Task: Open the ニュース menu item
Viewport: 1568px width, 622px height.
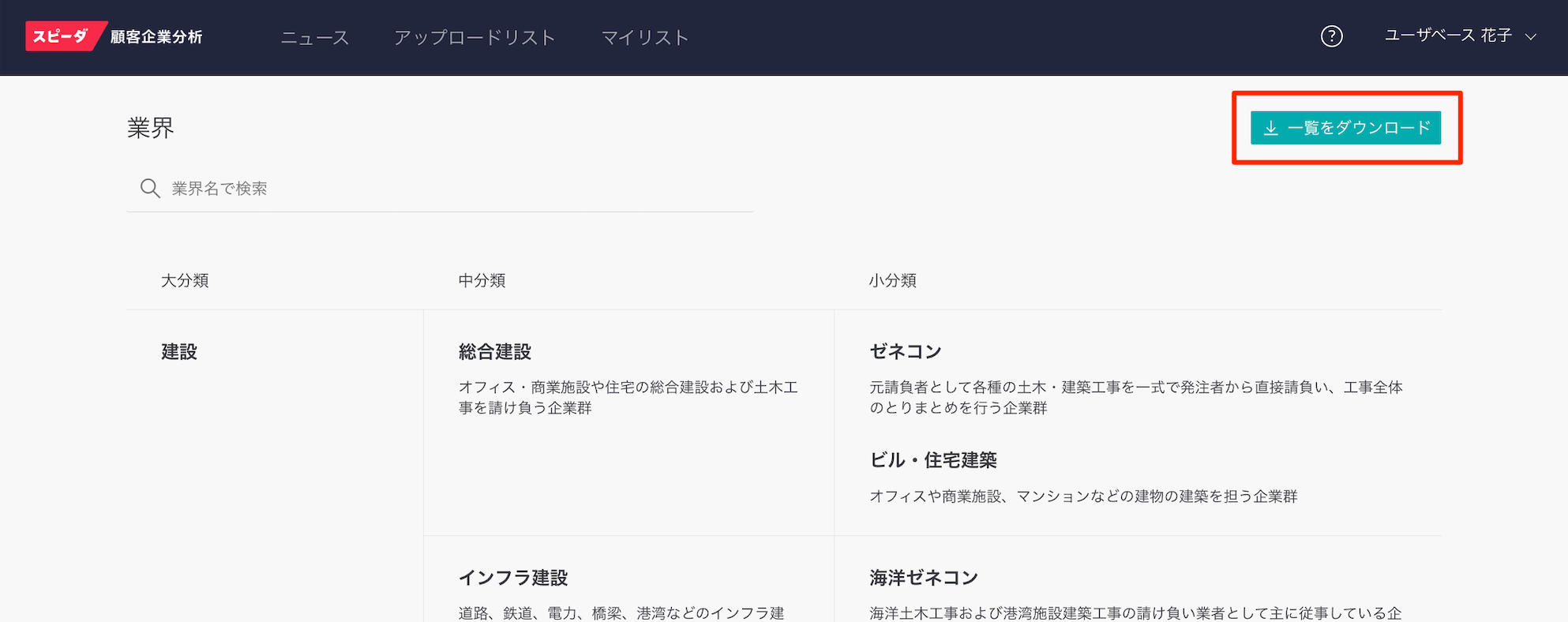Action: (x=314, y=37)
